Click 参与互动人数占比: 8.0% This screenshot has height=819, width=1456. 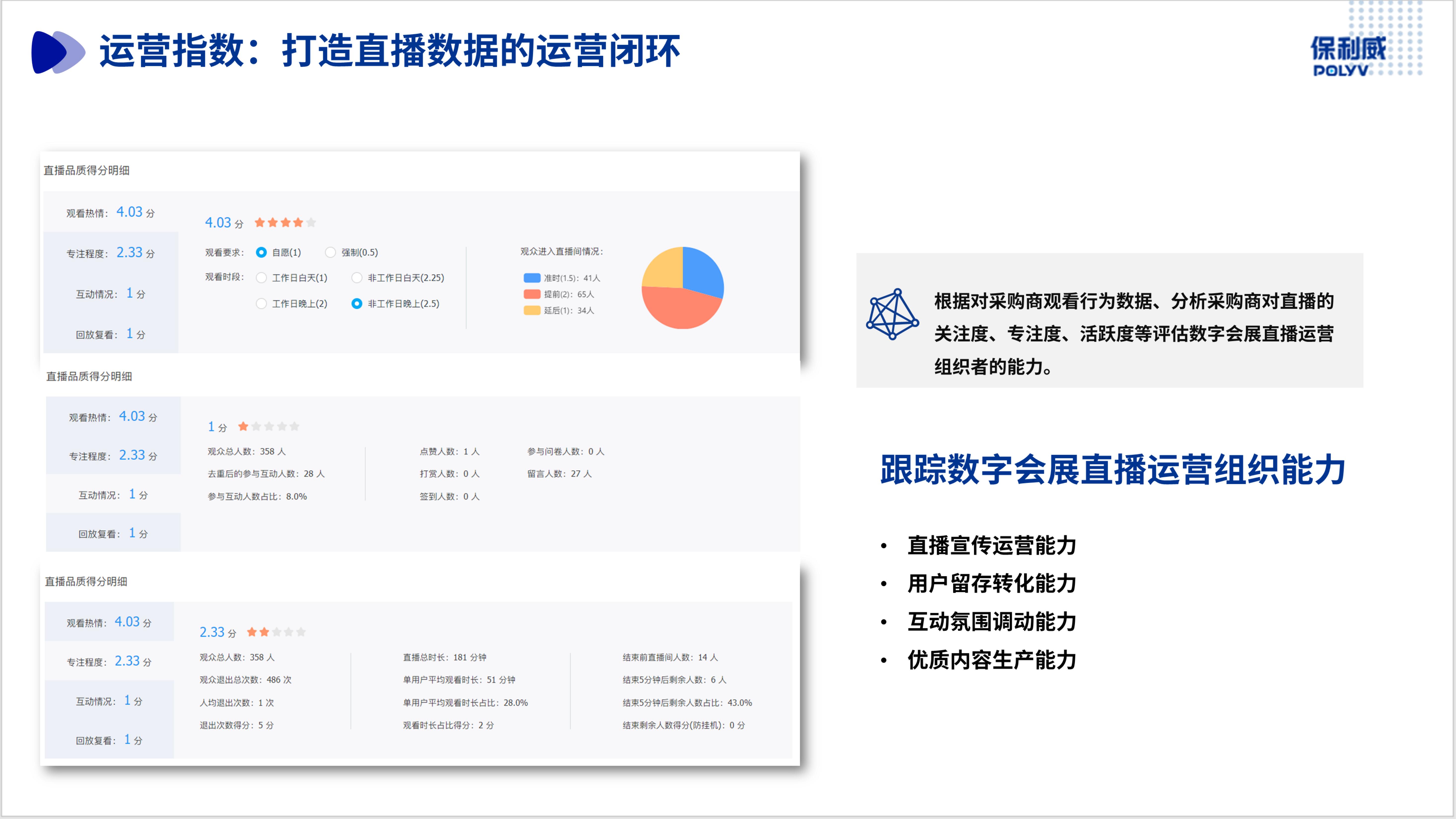pyautogui.click(x=257, y=496)
